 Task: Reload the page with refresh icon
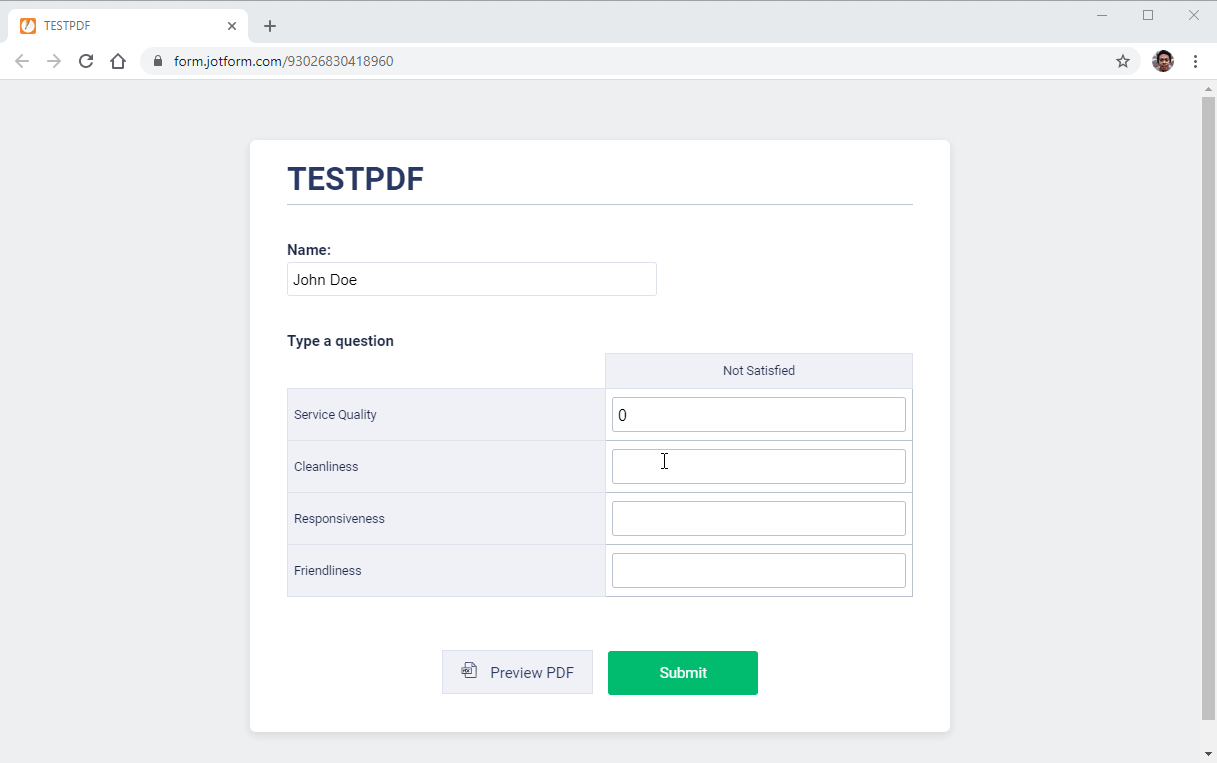click(86, 61)
